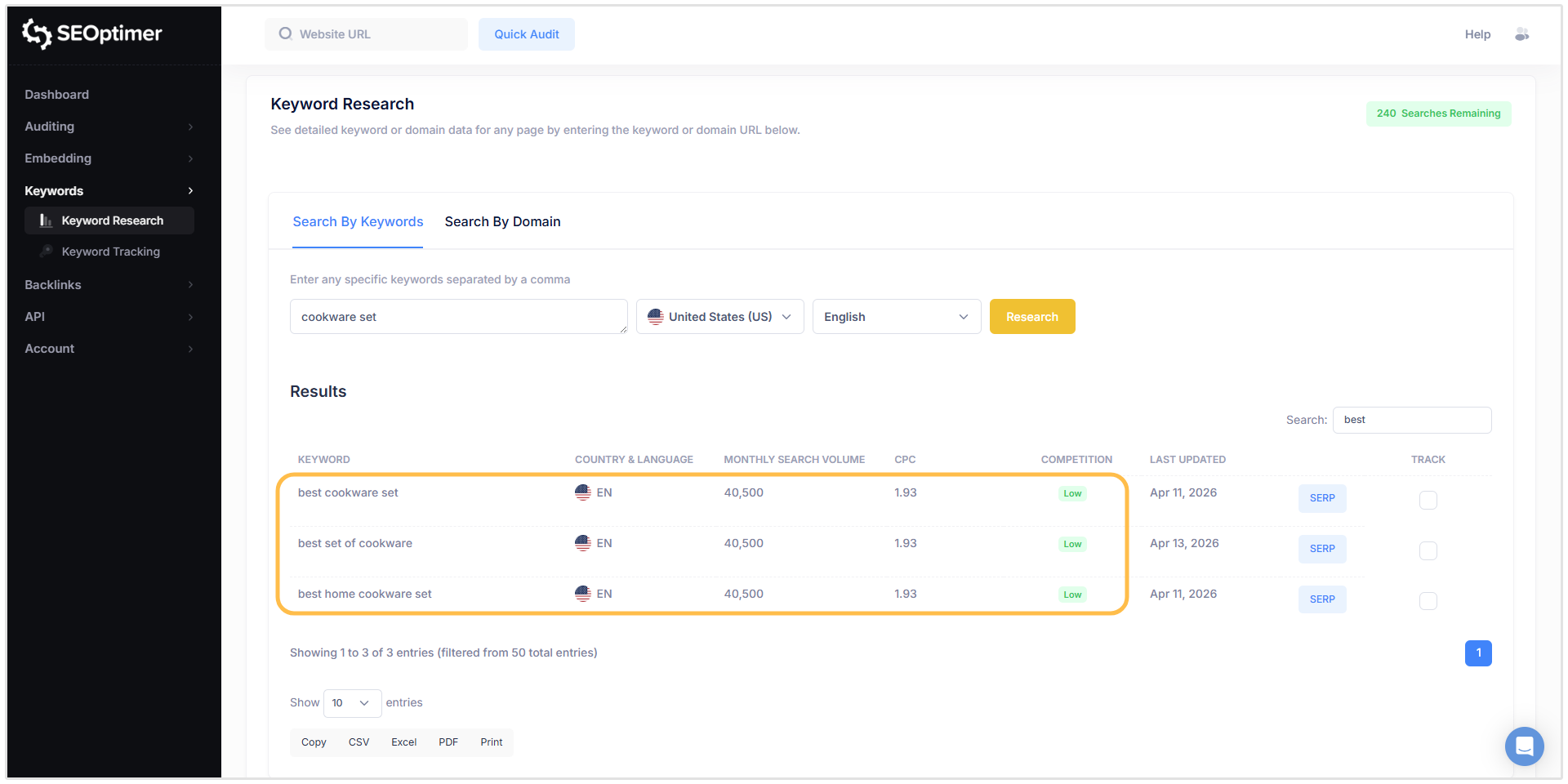Open the English language dropdown
The width and height of the screenshot is (1568, 784).
click(x=896, y=316)
